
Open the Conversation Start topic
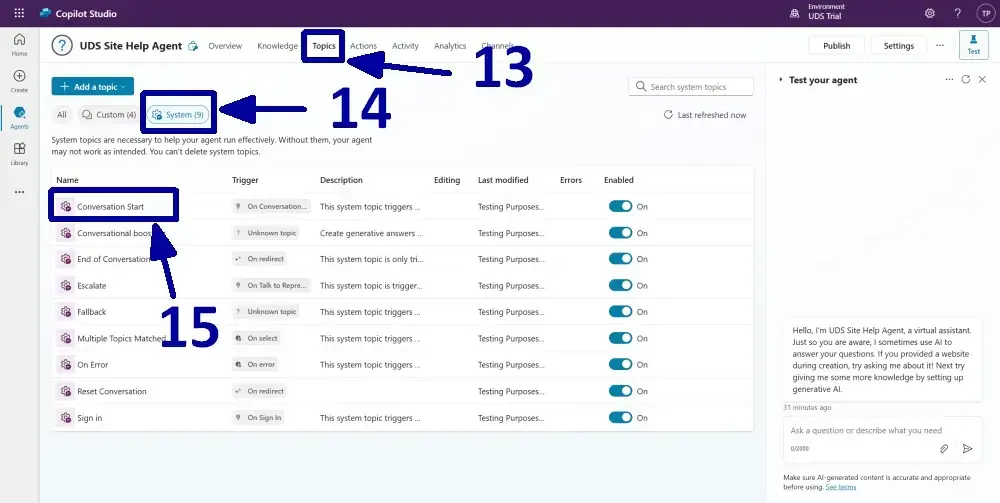[110, 207]
